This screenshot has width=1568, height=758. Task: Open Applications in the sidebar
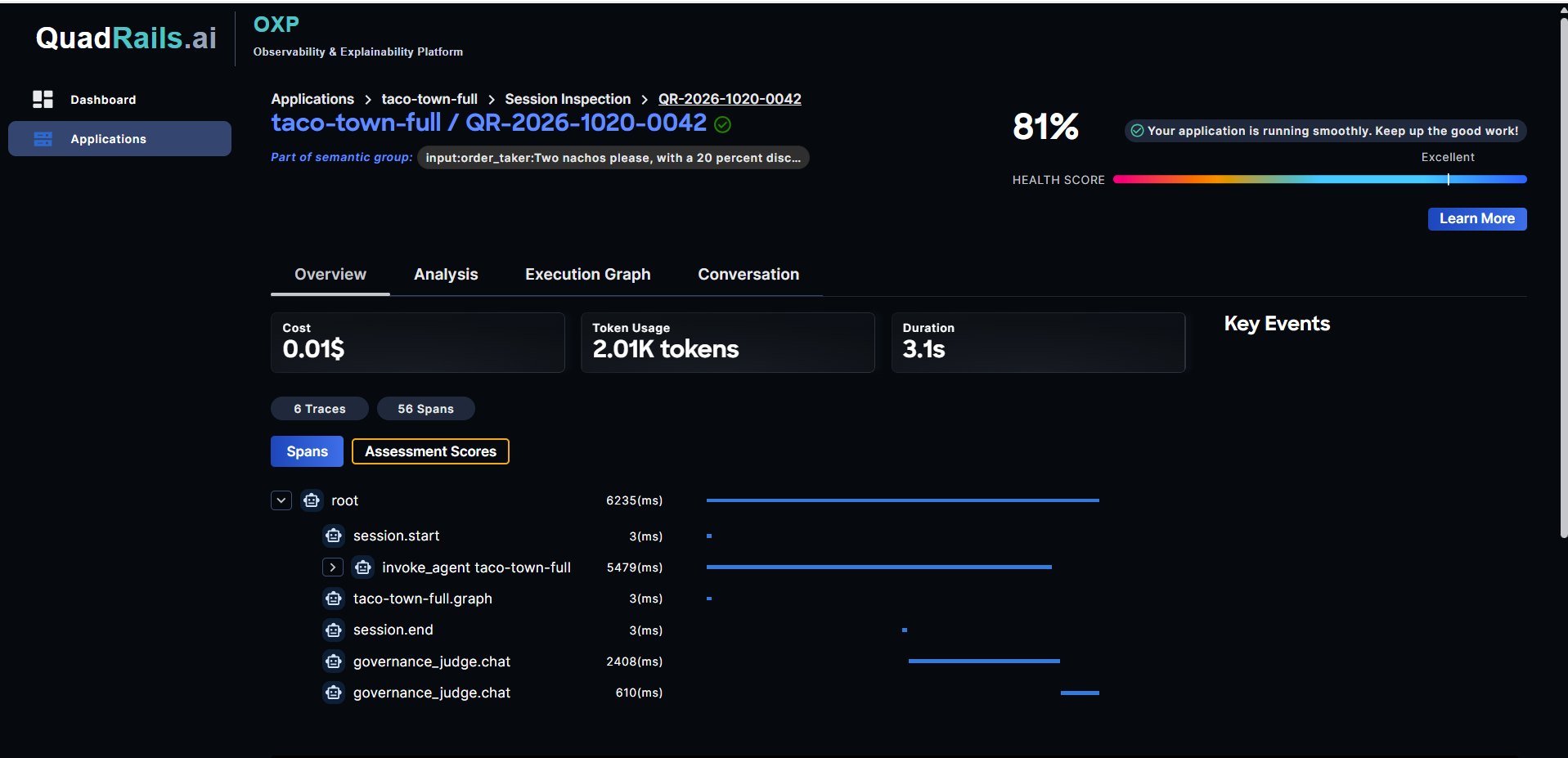[119, 139]
